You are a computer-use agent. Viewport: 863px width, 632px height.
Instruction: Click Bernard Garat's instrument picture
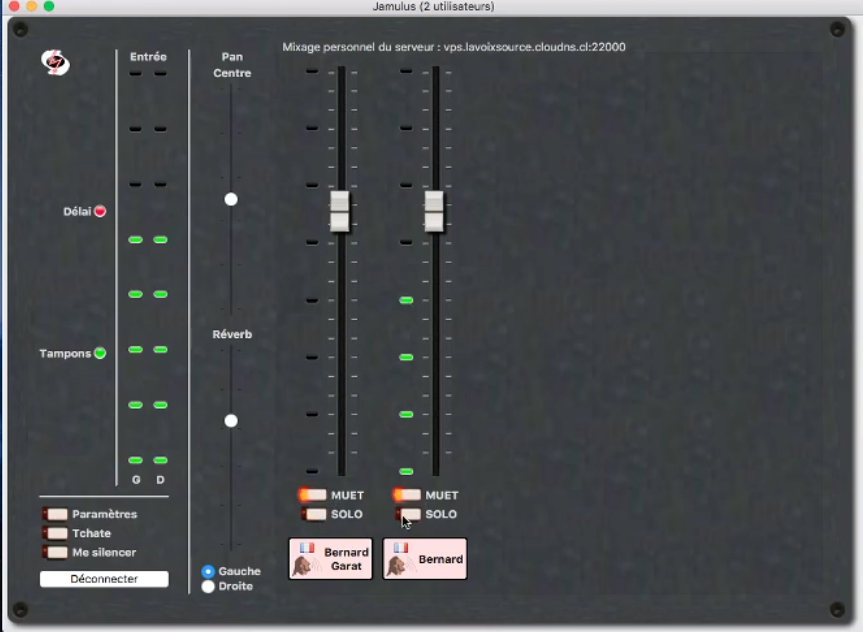click(x=305, y=565)
